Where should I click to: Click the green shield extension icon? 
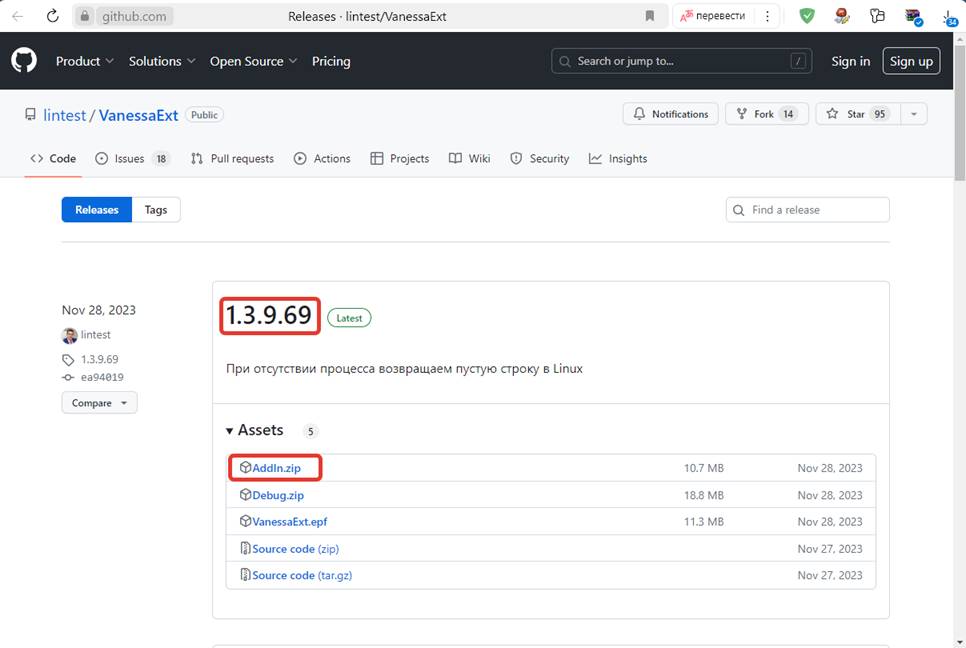806,16
